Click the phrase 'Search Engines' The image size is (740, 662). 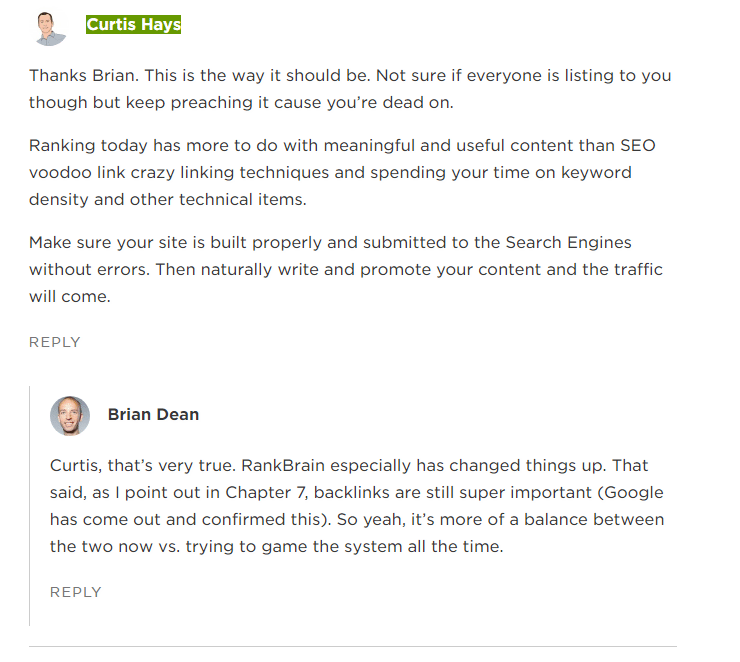(x=568, y=243)
